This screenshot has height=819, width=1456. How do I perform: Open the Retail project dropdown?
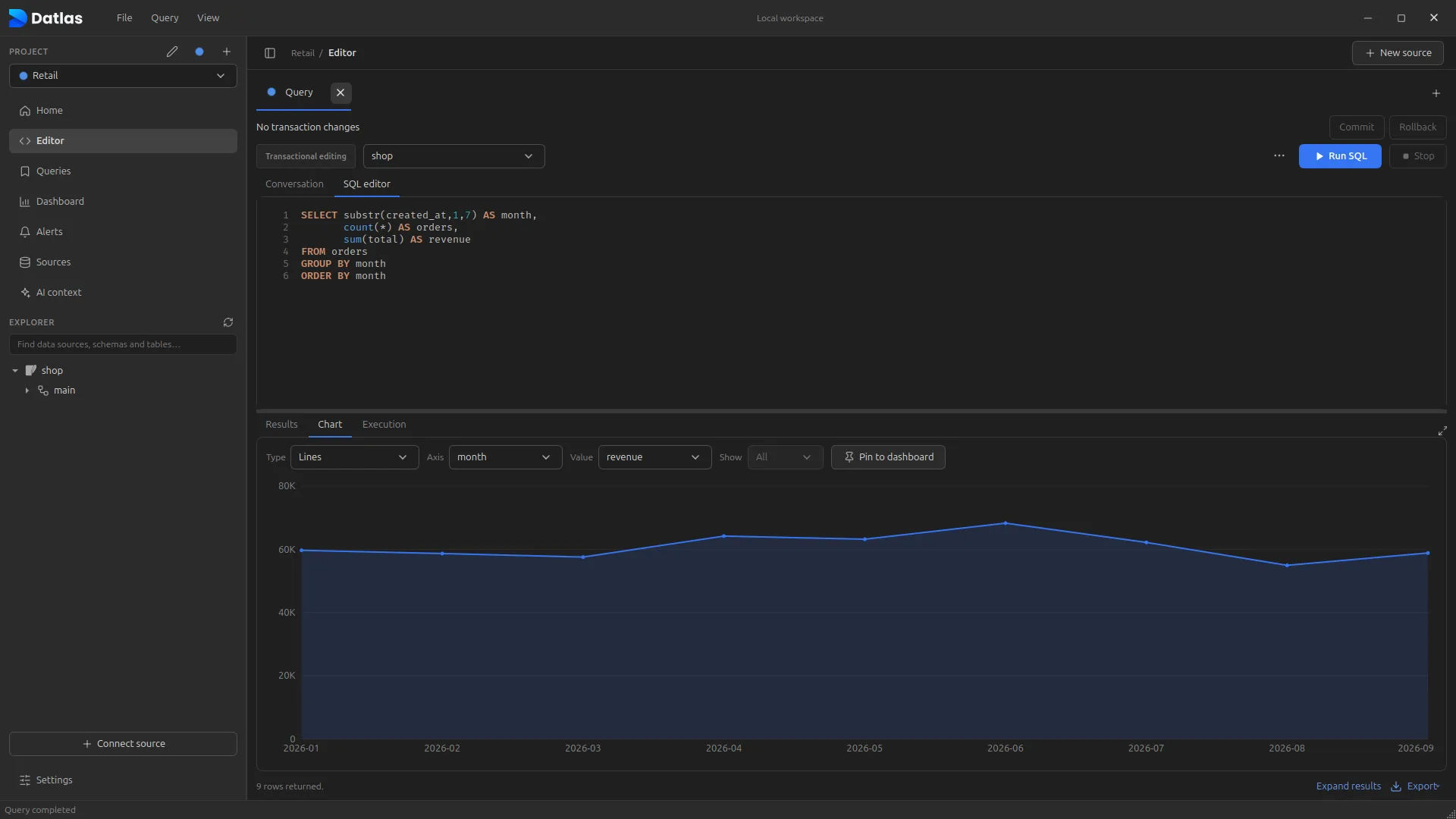tap(123, 76)
